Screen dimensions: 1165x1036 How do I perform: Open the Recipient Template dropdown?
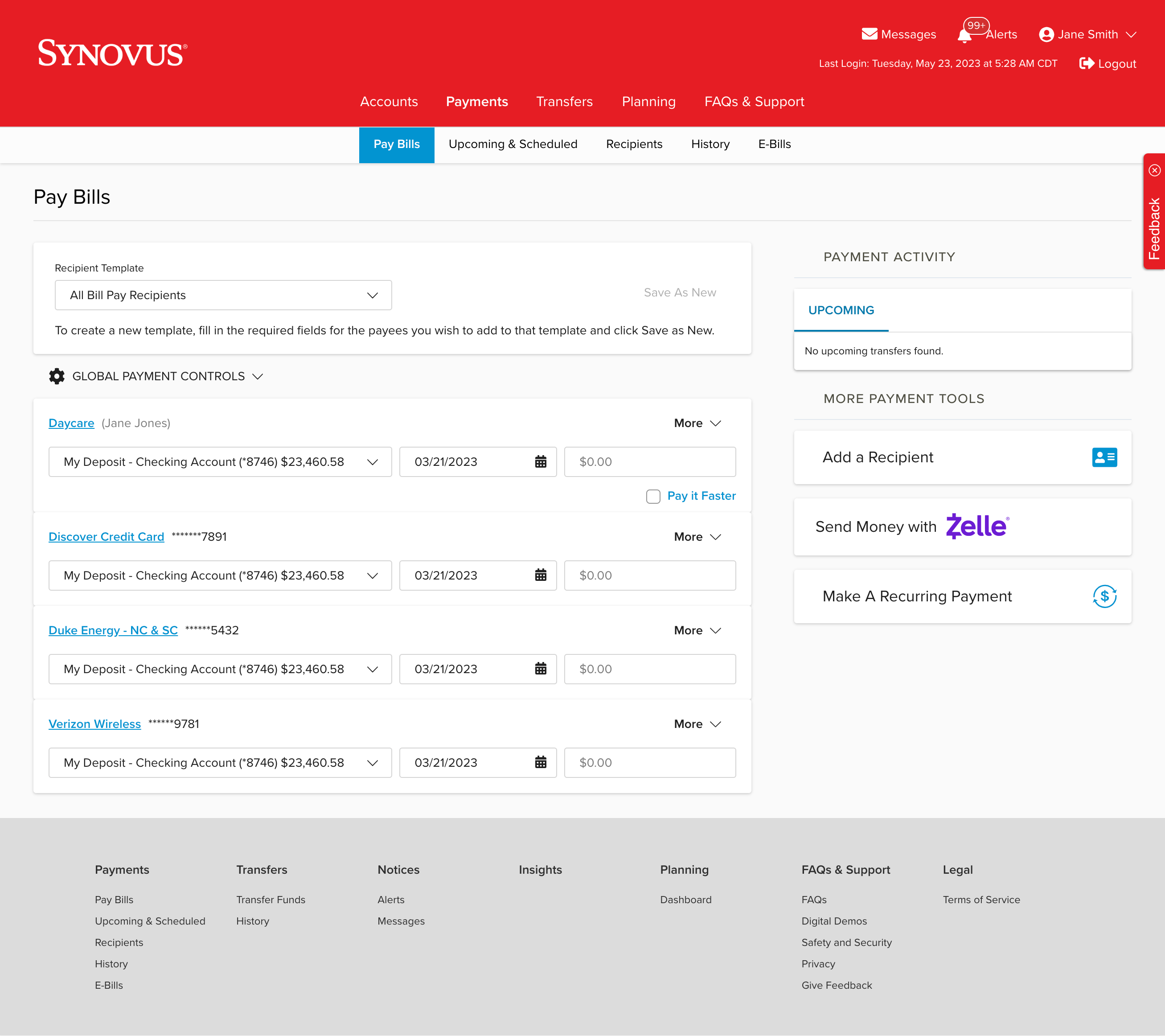[x=223, y=296]
